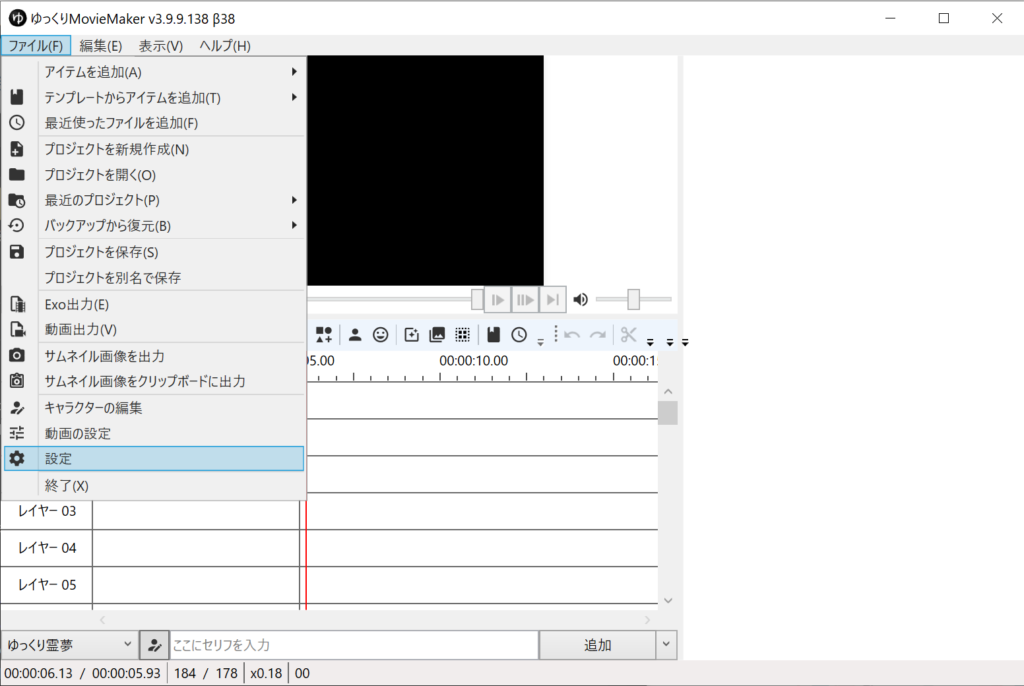
Task: Click the template bookmark icon in timeline toolbar
Action: pos(494,335)
